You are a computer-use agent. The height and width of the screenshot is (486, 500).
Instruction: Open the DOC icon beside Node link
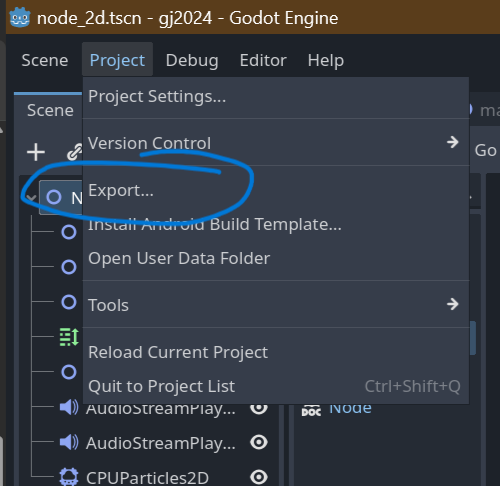coord(311,410)
